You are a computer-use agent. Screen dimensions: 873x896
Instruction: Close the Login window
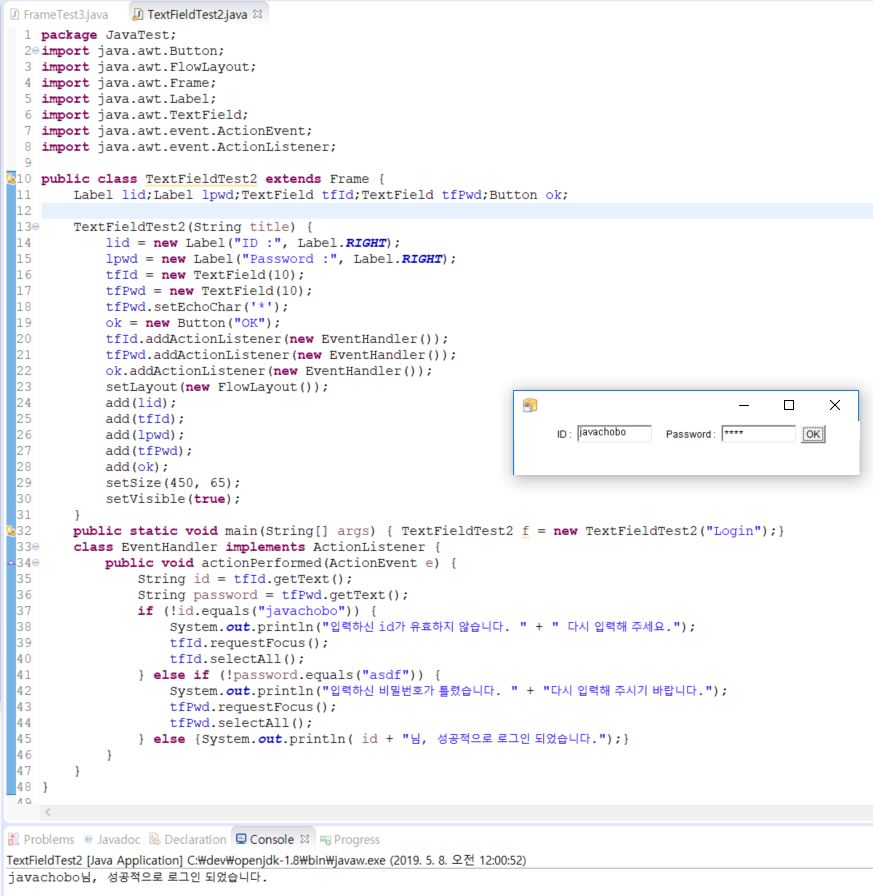tap(835, 405)
